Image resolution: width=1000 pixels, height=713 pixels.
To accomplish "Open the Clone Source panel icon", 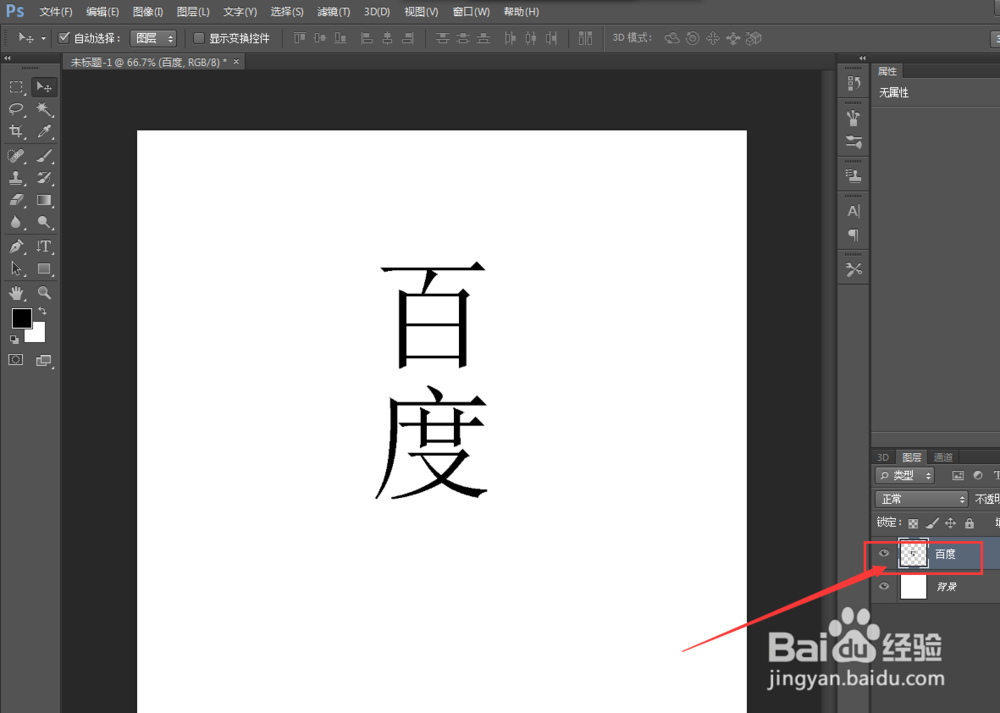I will coord(853,175).
